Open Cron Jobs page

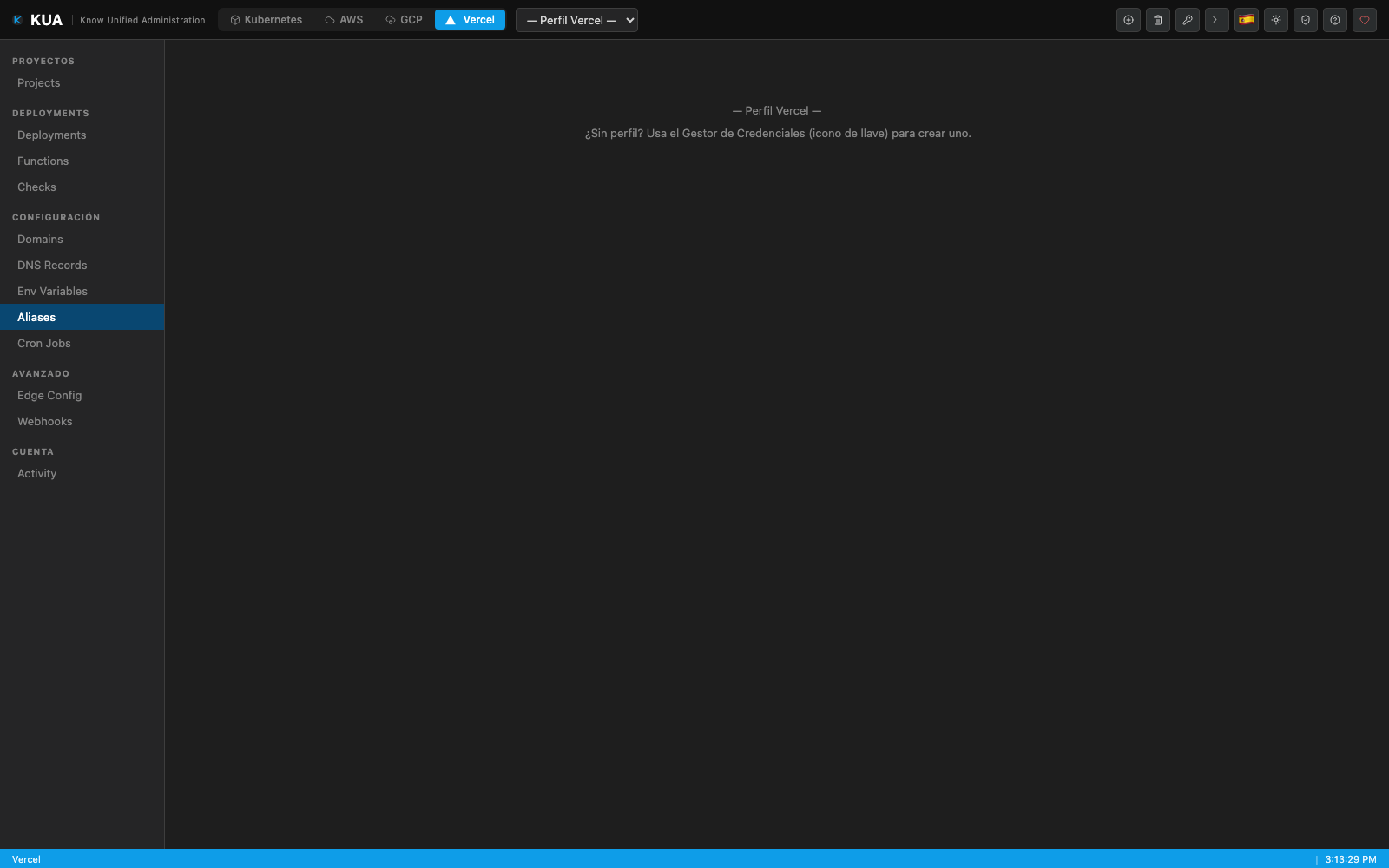coord(82,343)
